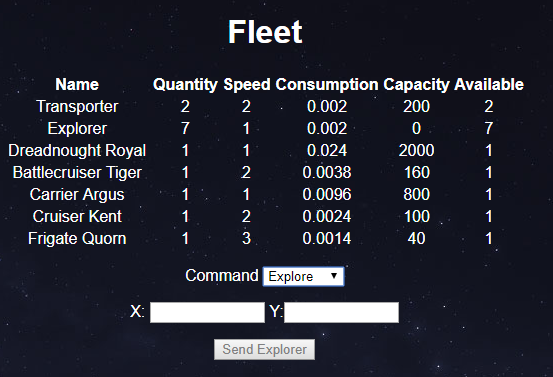This screenshot has height=377, width=553.
Task: Click the Dreadnought Royal capacity value 2000
Action: click(416, 151)
